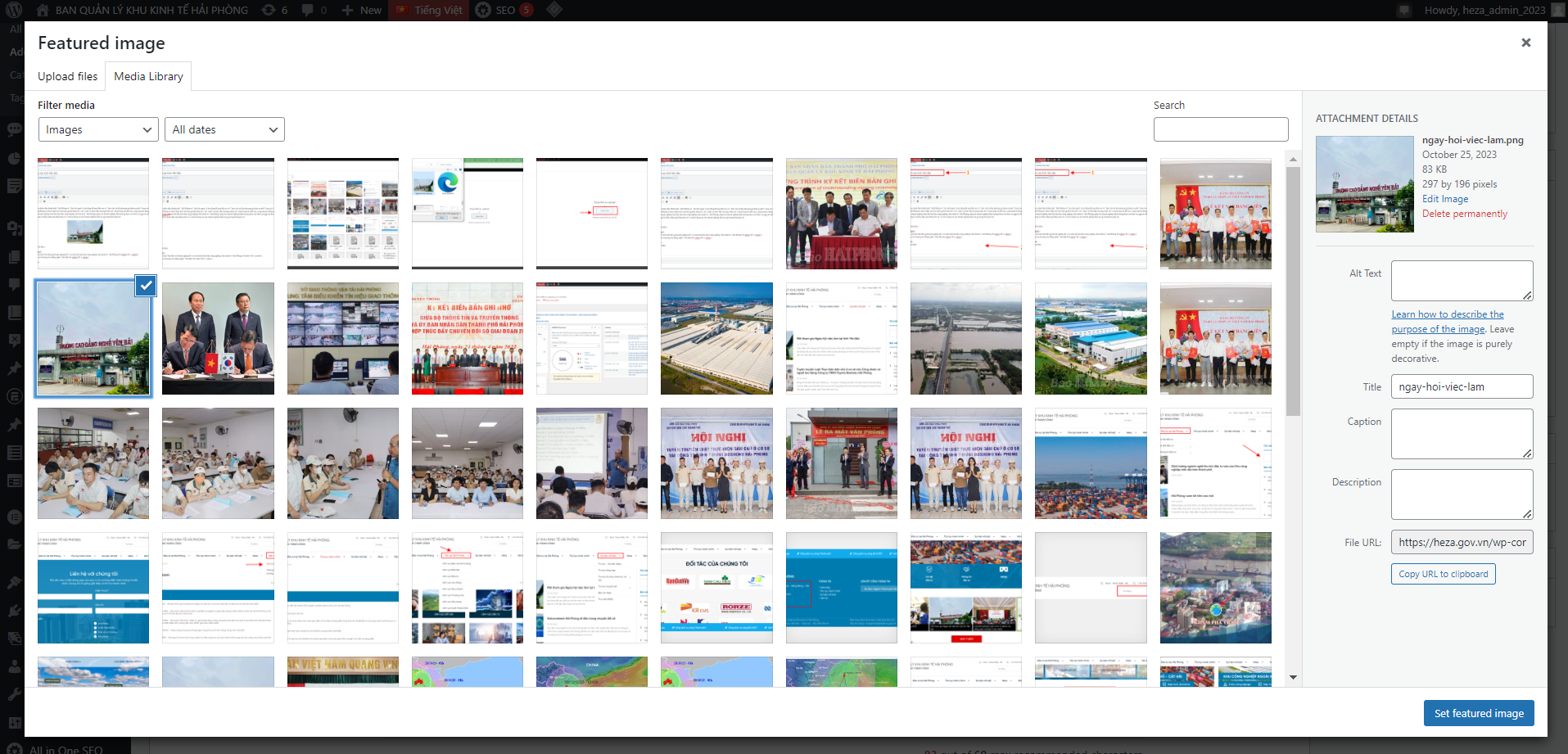Click the home icon beside site name
Viewport: 1568px width, 754px height.
(43, 10)
